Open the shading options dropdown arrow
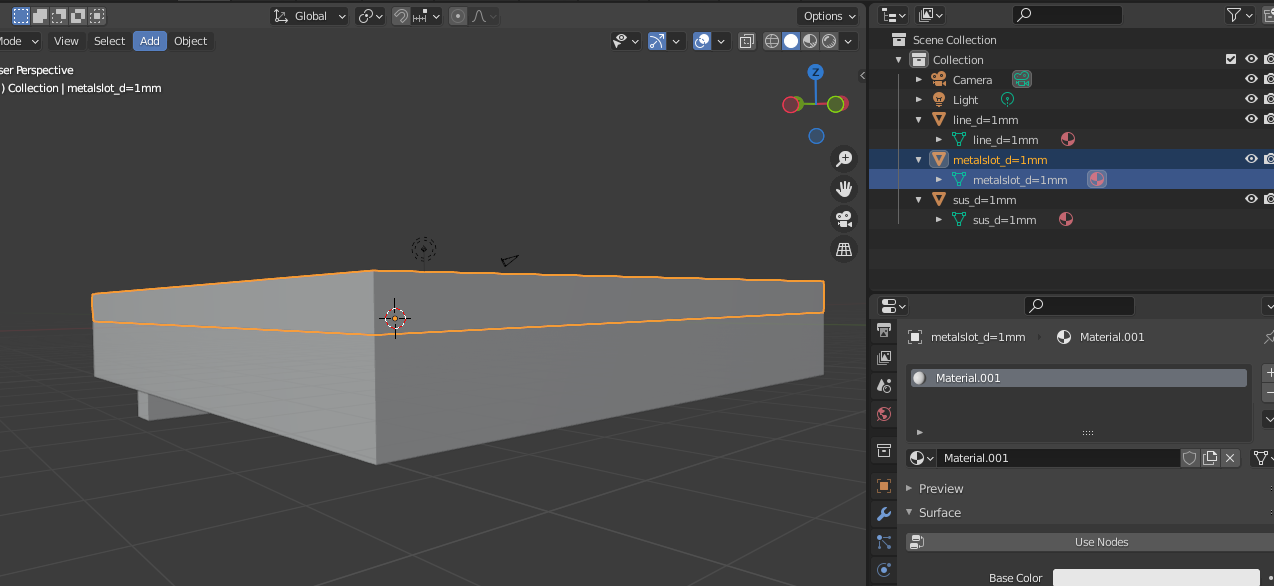 (x=850, y=41)
